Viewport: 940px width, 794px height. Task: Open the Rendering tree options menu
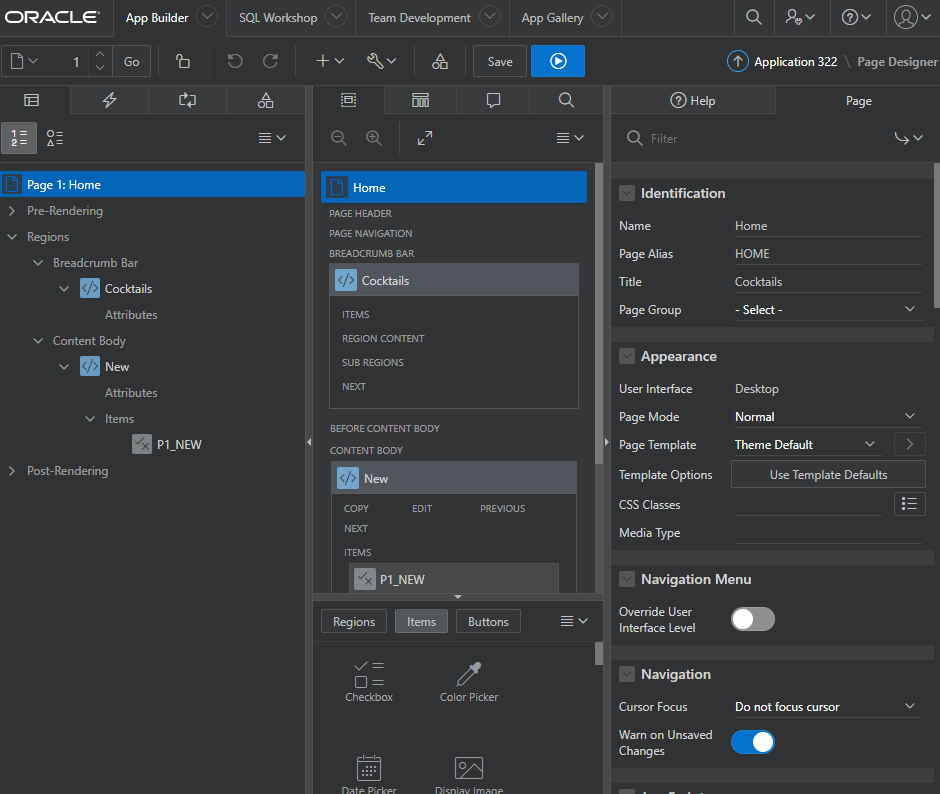point(272,139)
